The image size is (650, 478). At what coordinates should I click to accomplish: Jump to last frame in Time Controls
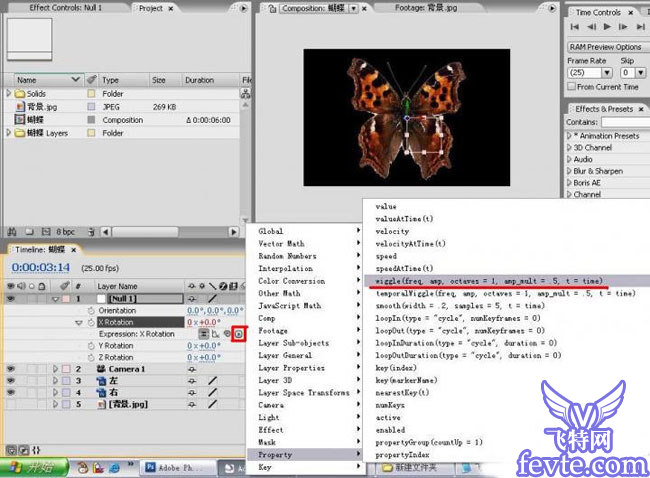pos(641,27)
